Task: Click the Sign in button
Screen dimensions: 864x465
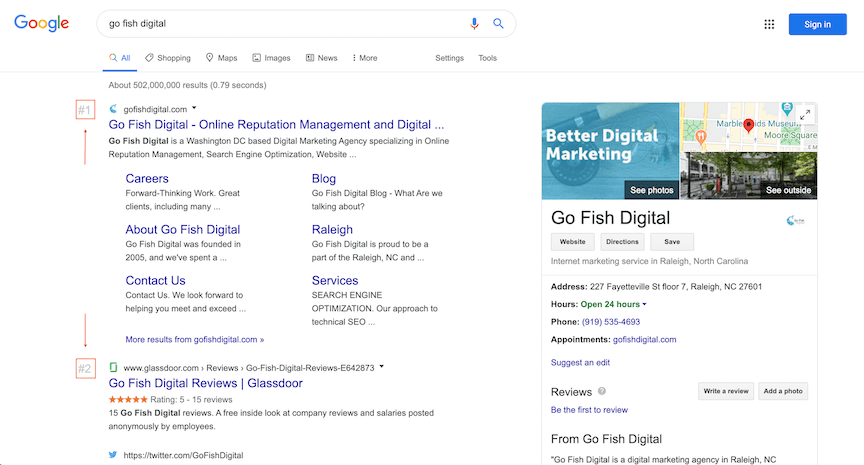Action: point(817,24)
